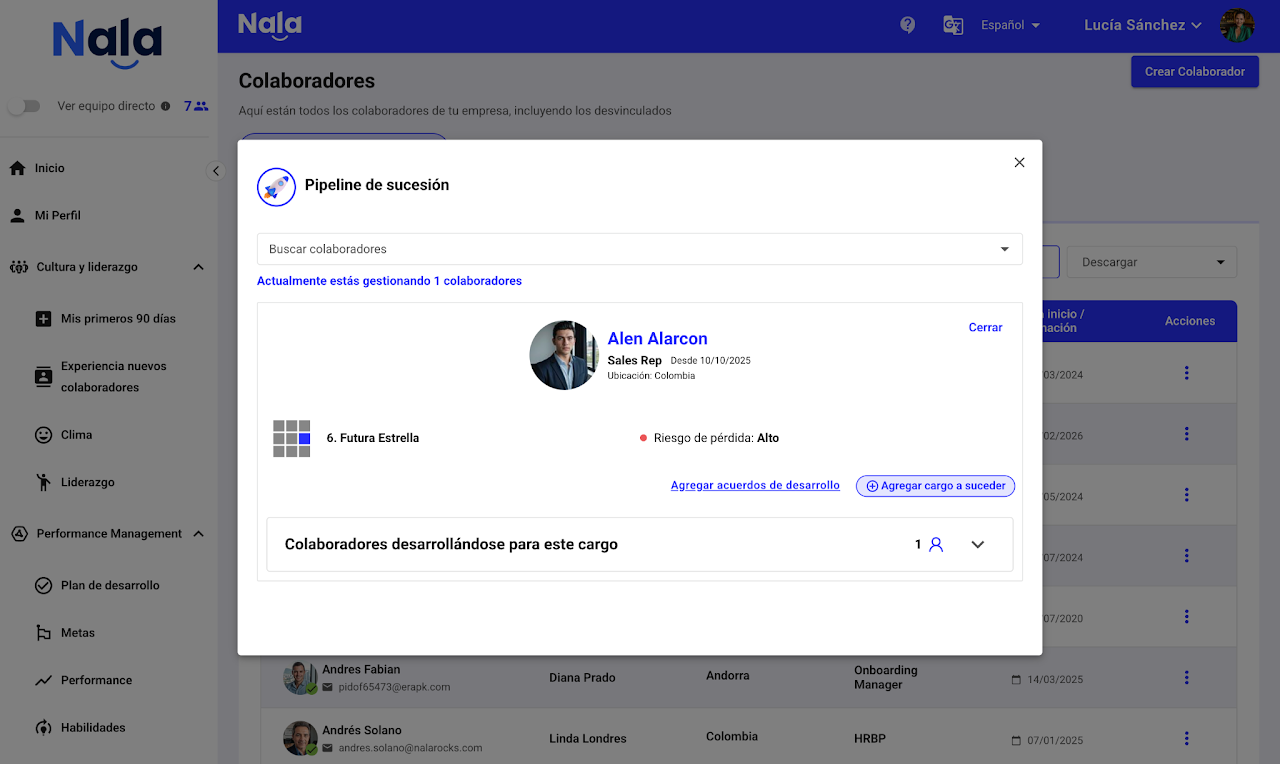Click the 9-box grid Futura Estrella icon
This screenshot has width=1280, height=764.
pyautogui.click(x=292, y=438)
